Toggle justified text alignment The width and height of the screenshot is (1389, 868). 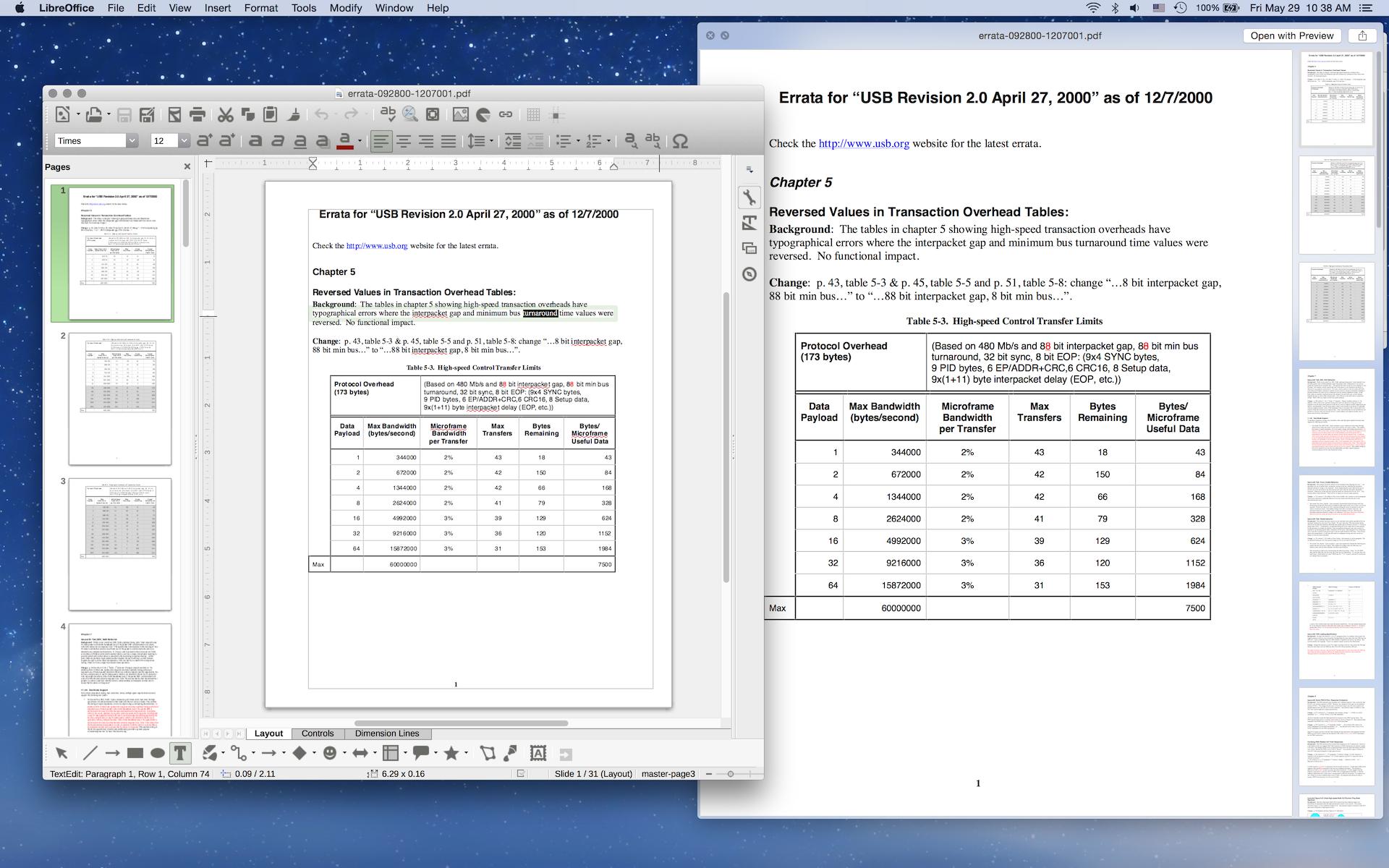(x=449, y=141)
